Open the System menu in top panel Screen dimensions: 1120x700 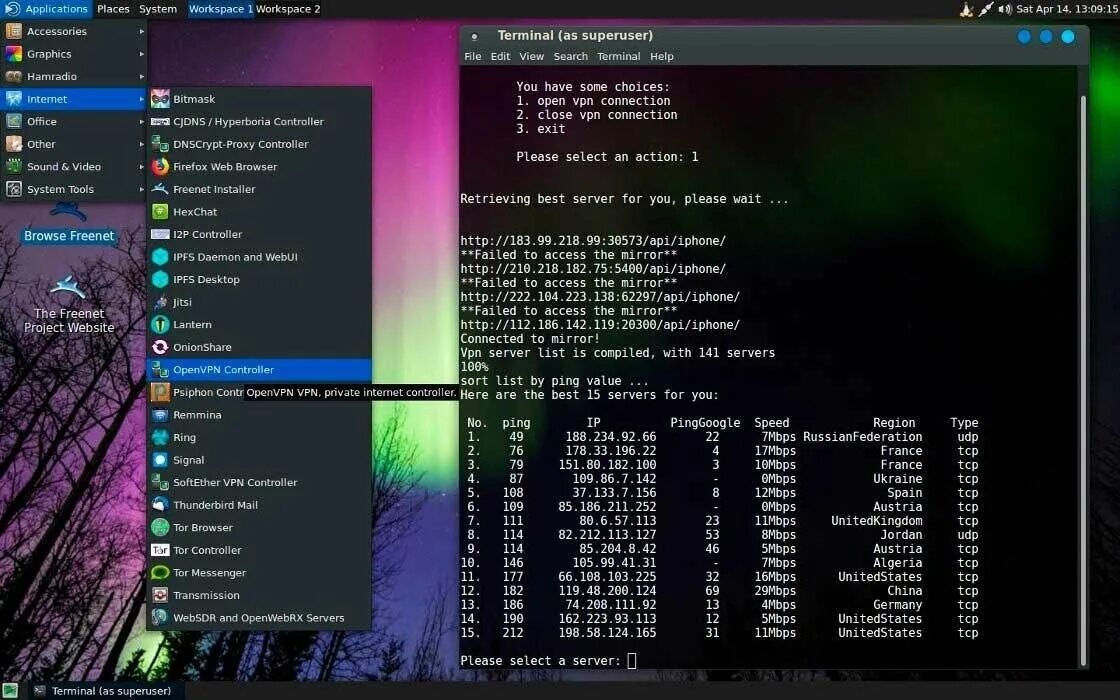coord(158,9)
